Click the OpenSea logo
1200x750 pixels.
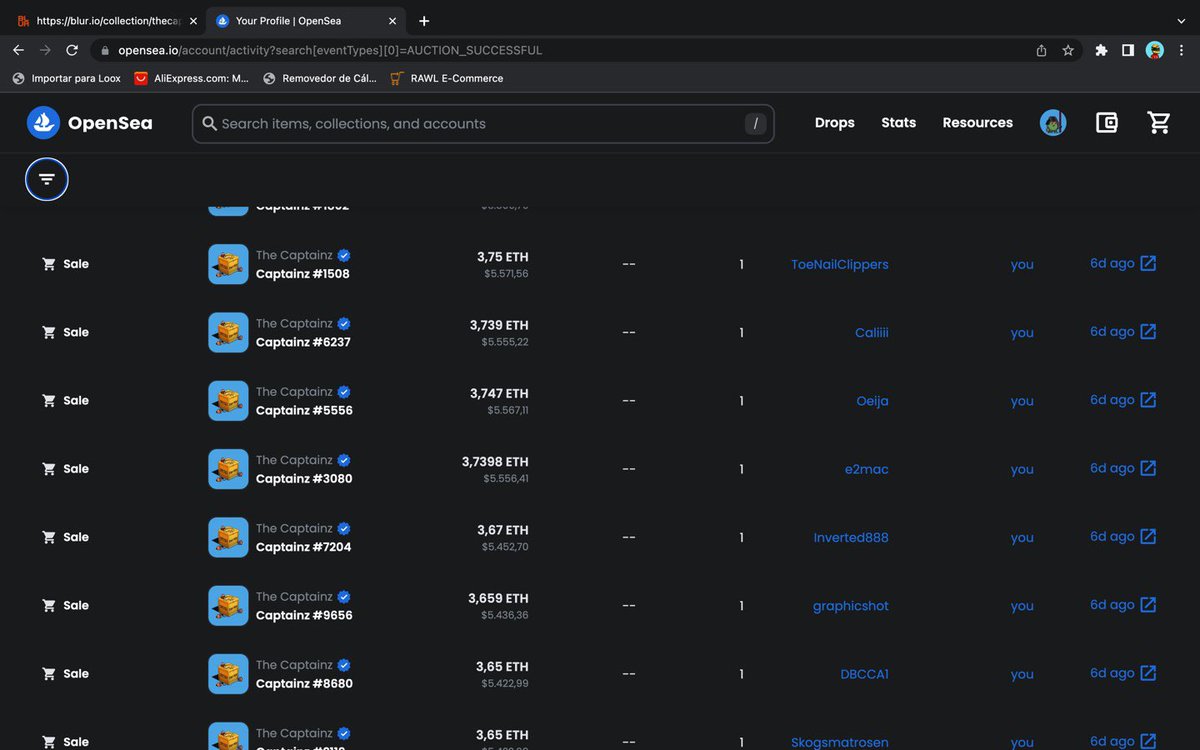click(x=90, y=123)
